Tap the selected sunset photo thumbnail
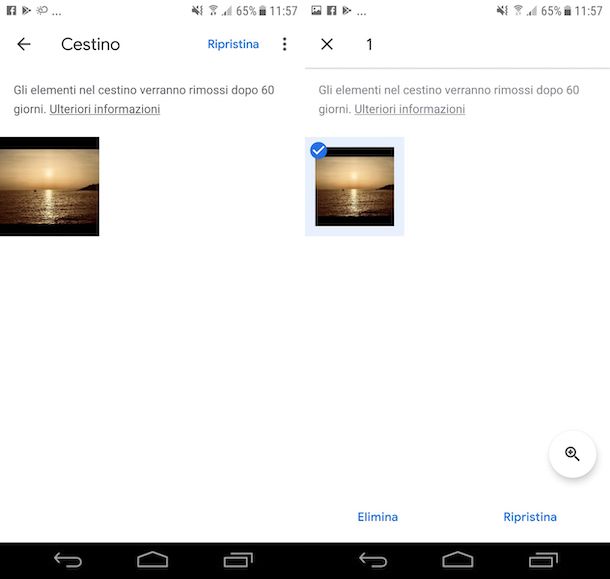The width and height of the screenshot is (610, 579). tap(354, 187)
